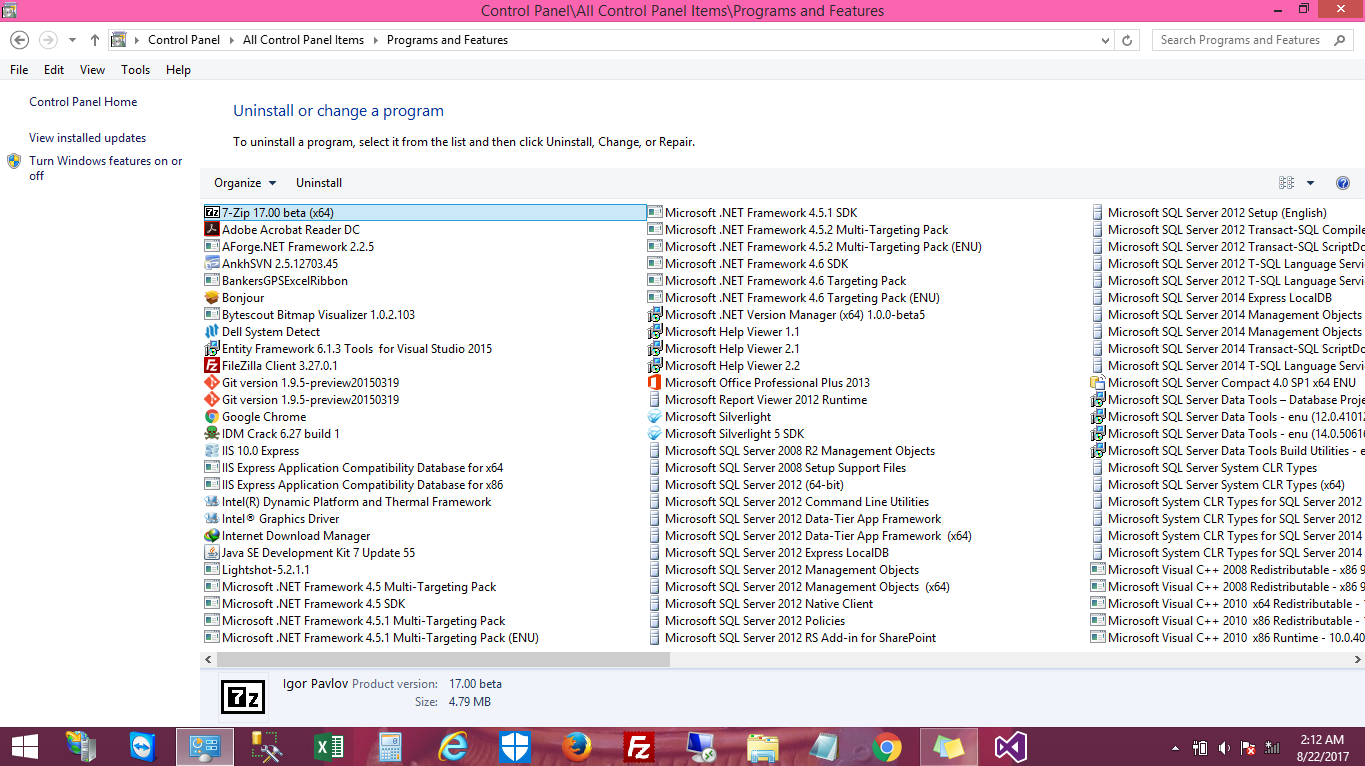The image size is (1365, 766).
Task: Open the View menu
Action: tap(92, 70)
